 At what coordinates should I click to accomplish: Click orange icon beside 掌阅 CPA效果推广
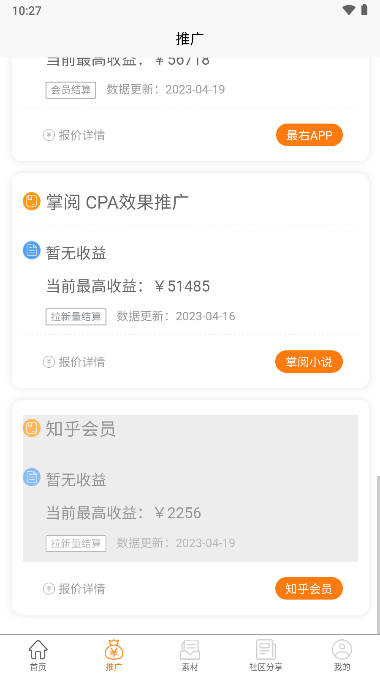coord(32,202)
